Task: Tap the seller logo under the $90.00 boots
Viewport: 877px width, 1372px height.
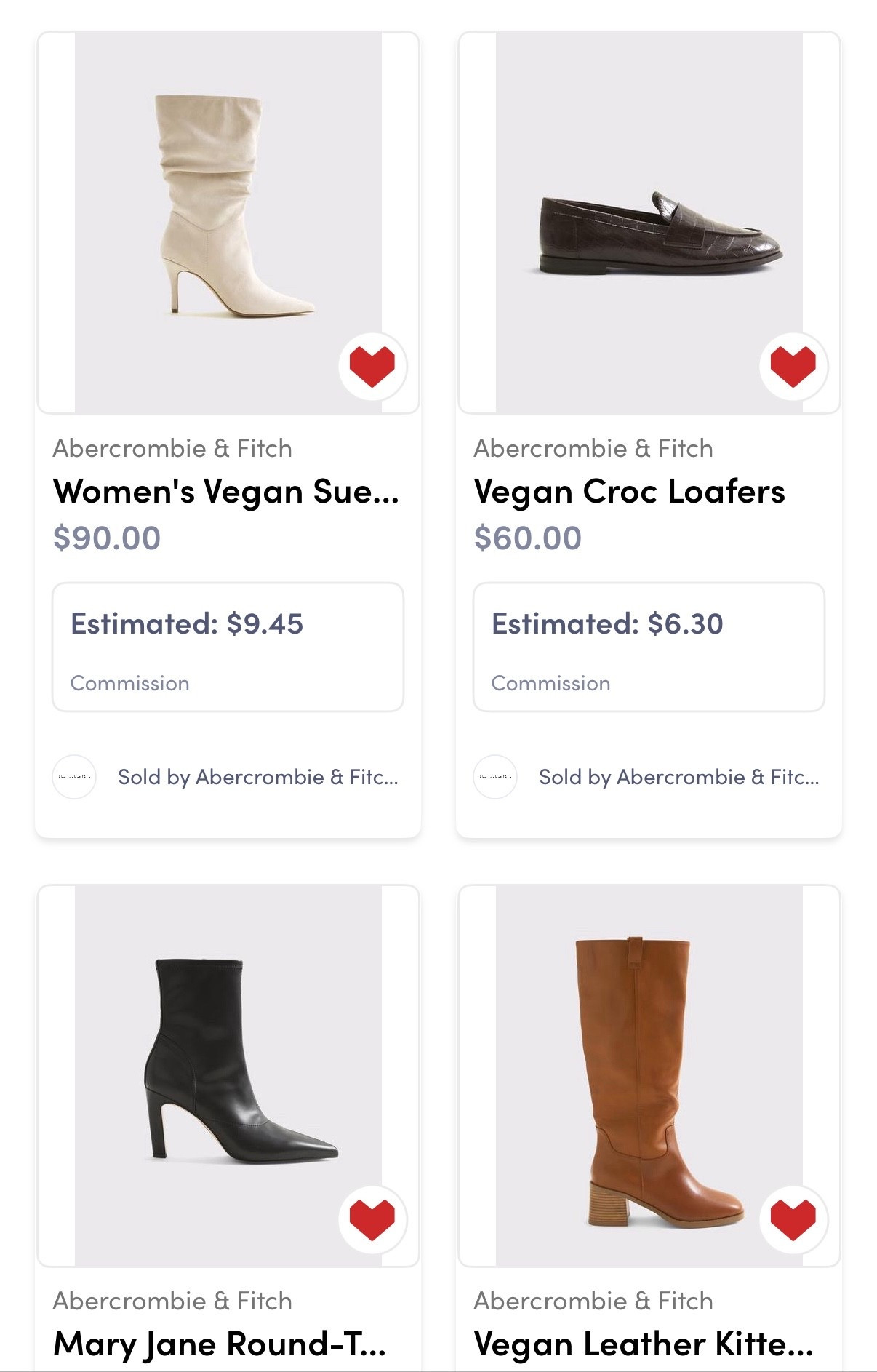Action: (74, 777)
